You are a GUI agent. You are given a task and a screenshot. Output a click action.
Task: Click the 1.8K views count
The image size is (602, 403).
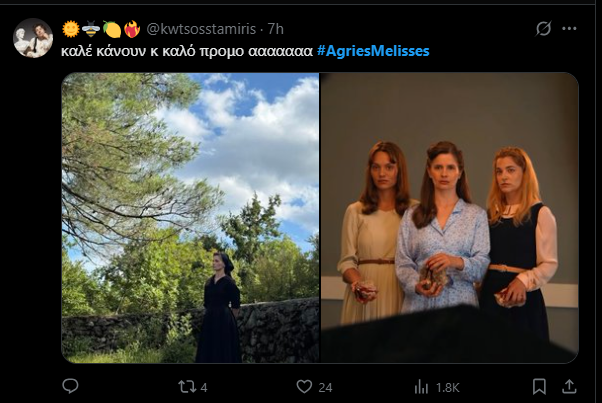pos(447,386)
